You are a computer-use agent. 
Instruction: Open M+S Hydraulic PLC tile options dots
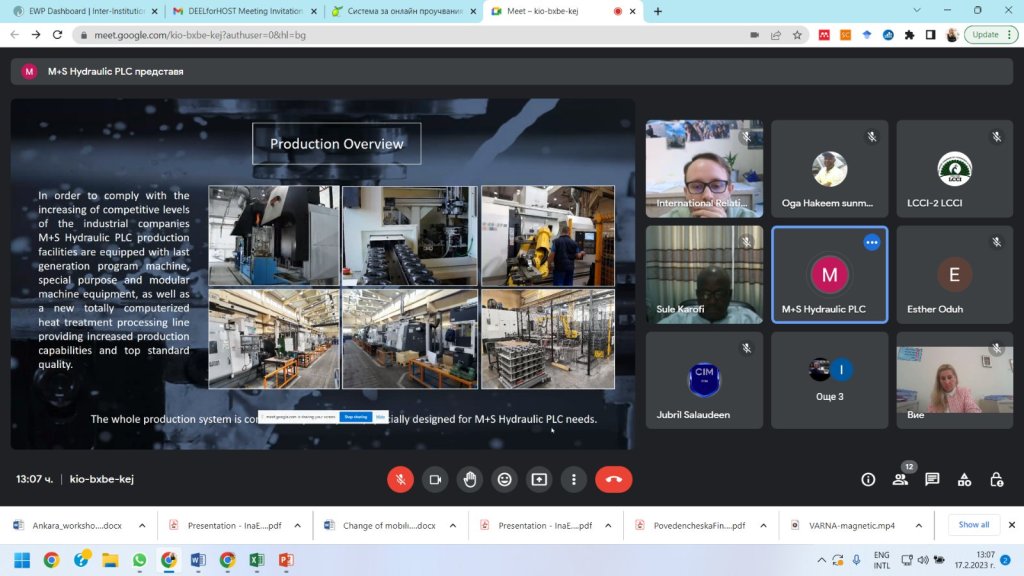click(x=872, y=242)
